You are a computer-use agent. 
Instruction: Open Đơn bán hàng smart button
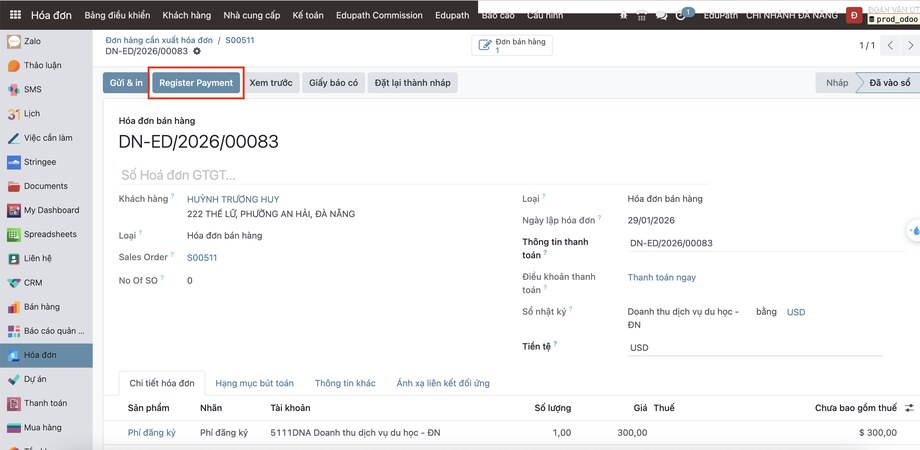[512, 46]
